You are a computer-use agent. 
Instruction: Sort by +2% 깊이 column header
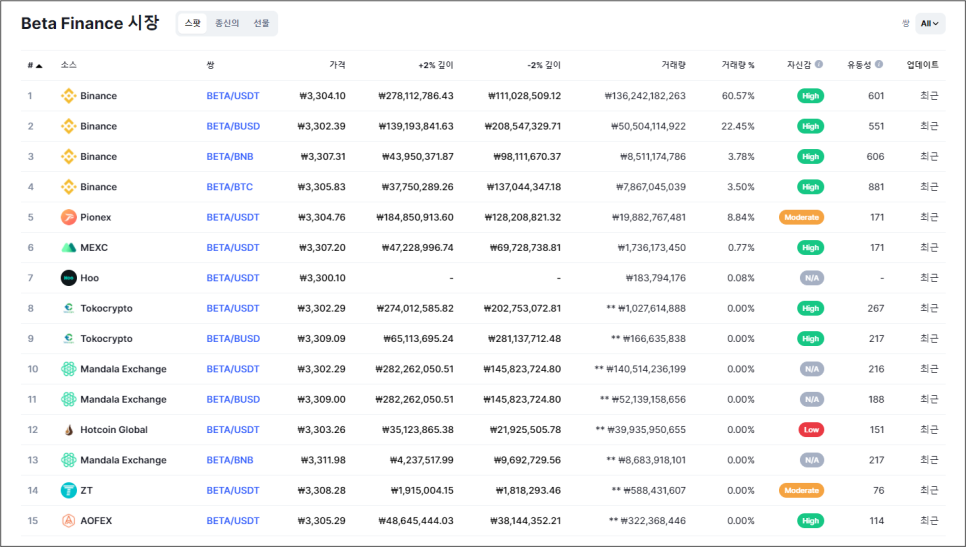tap(436, 65)
